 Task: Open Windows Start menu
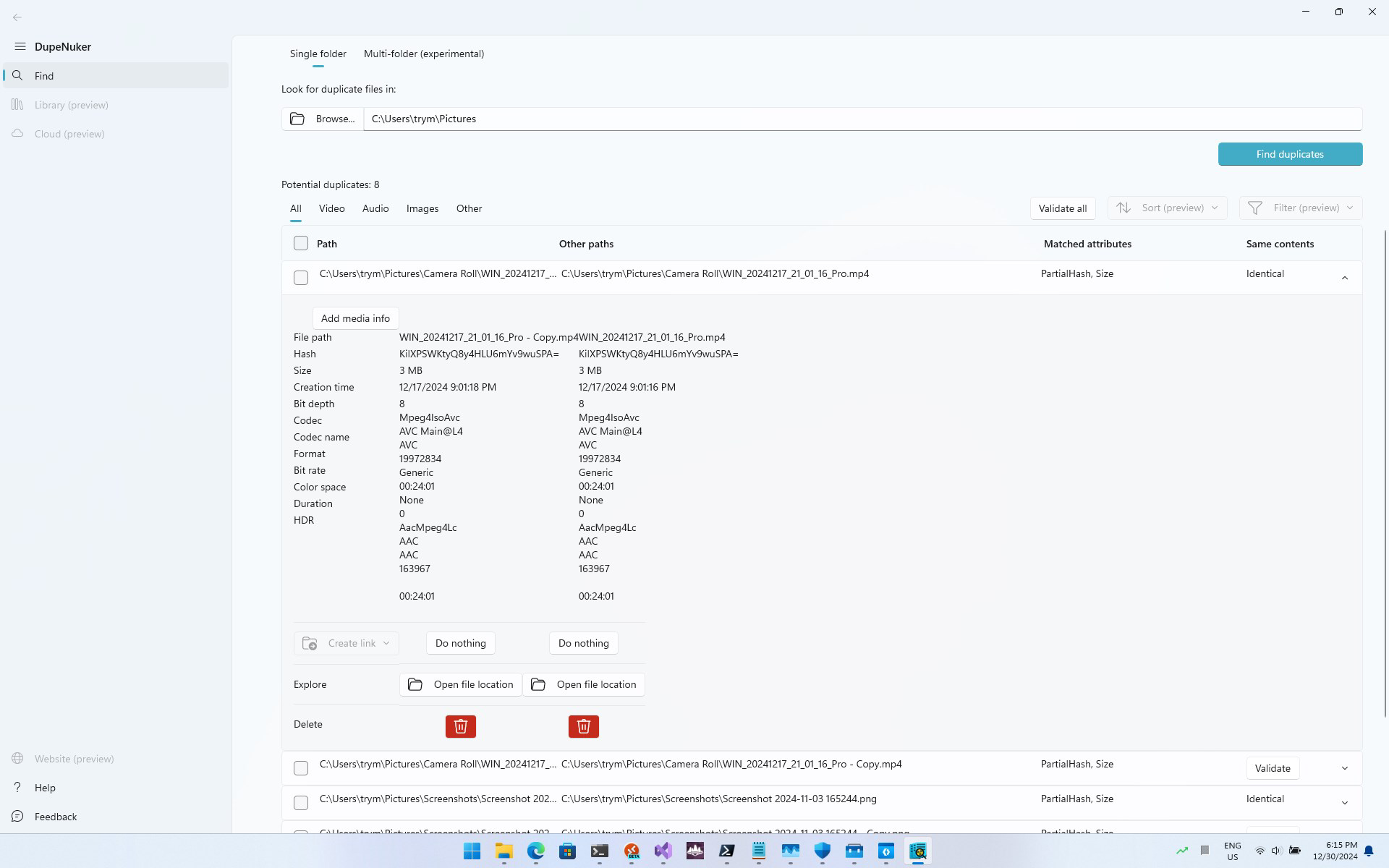click(x=472, y=851)
